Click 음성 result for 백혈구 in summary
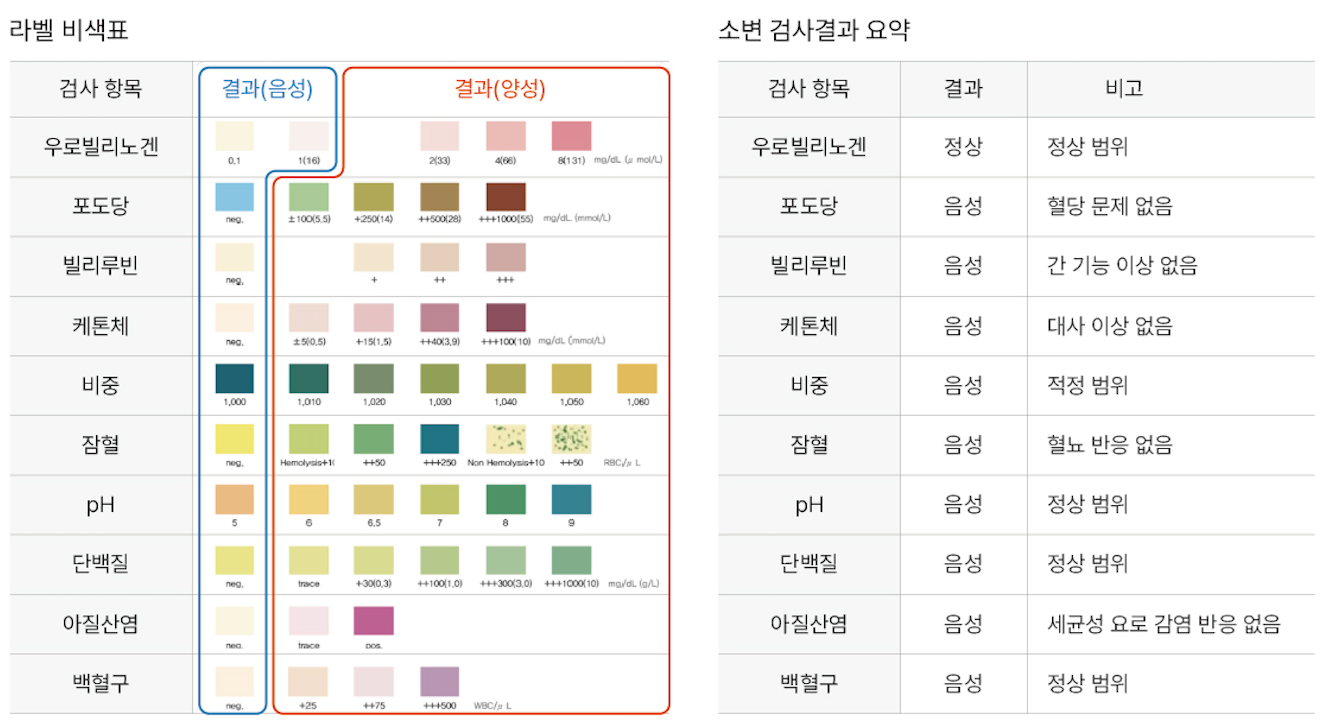This screenshot has height=725, width=1325. 964,684
